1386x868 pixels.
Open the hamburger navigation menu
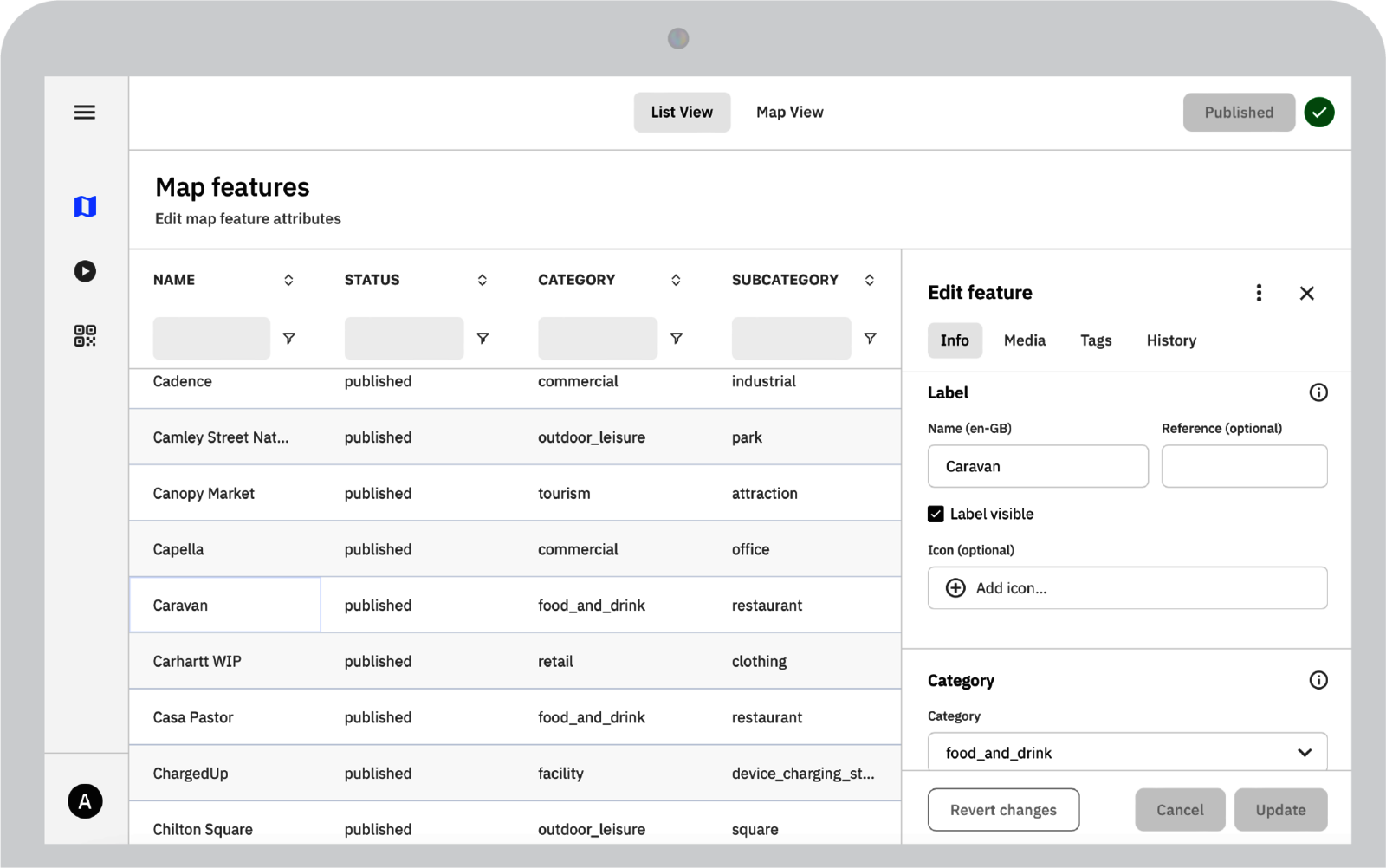click(x=85, y=113)
